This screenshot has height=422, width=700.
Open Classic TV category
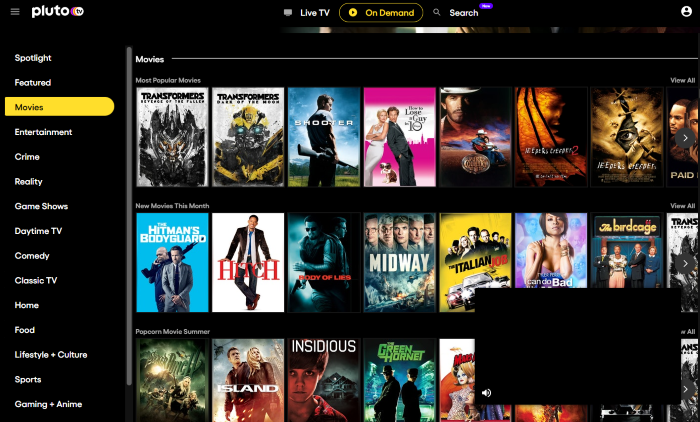(x=36, y=280)
